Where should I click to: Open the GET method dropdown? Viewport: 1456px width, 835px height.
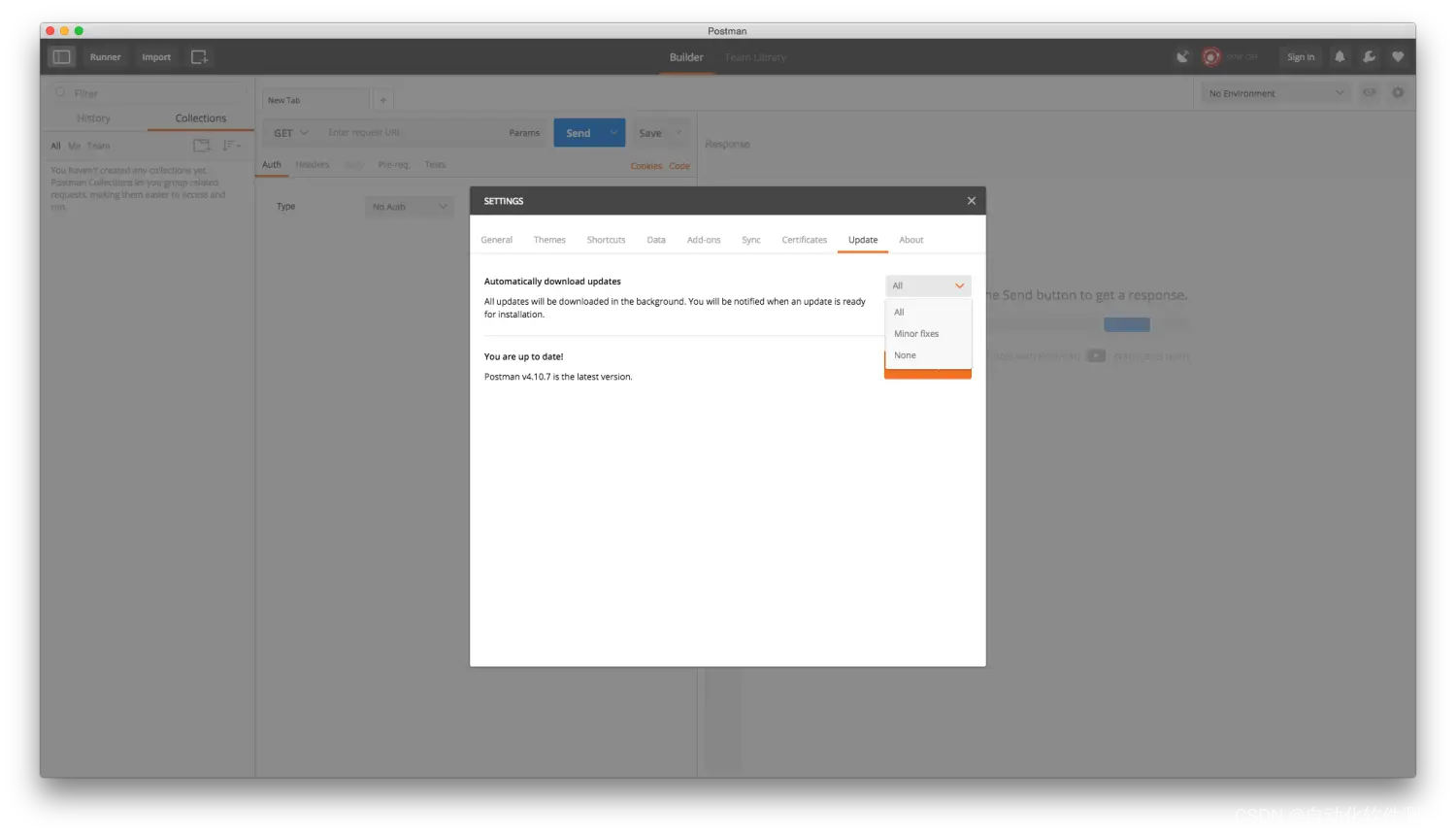290,133
